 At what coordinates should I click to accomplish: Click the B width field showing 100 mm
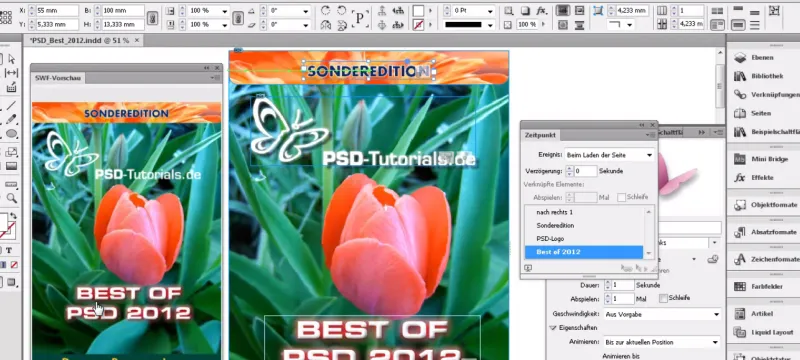[x=123, y=11]
